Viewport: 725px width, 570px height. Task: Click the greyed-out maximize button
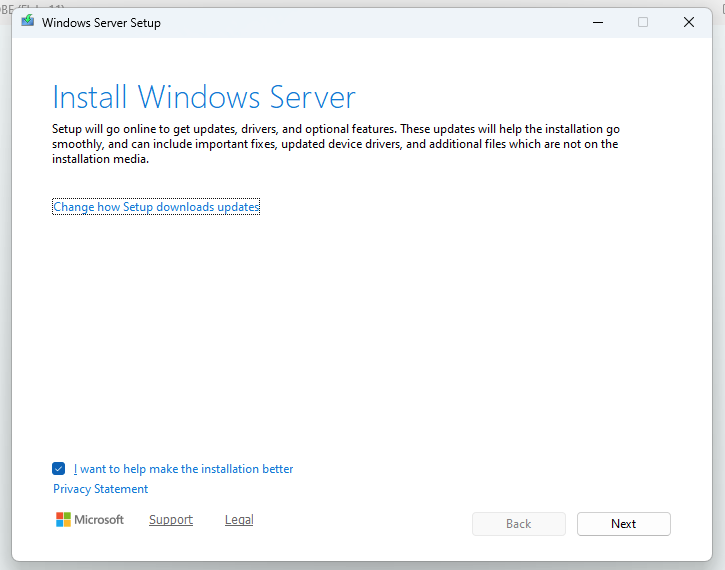click(643, 22)
